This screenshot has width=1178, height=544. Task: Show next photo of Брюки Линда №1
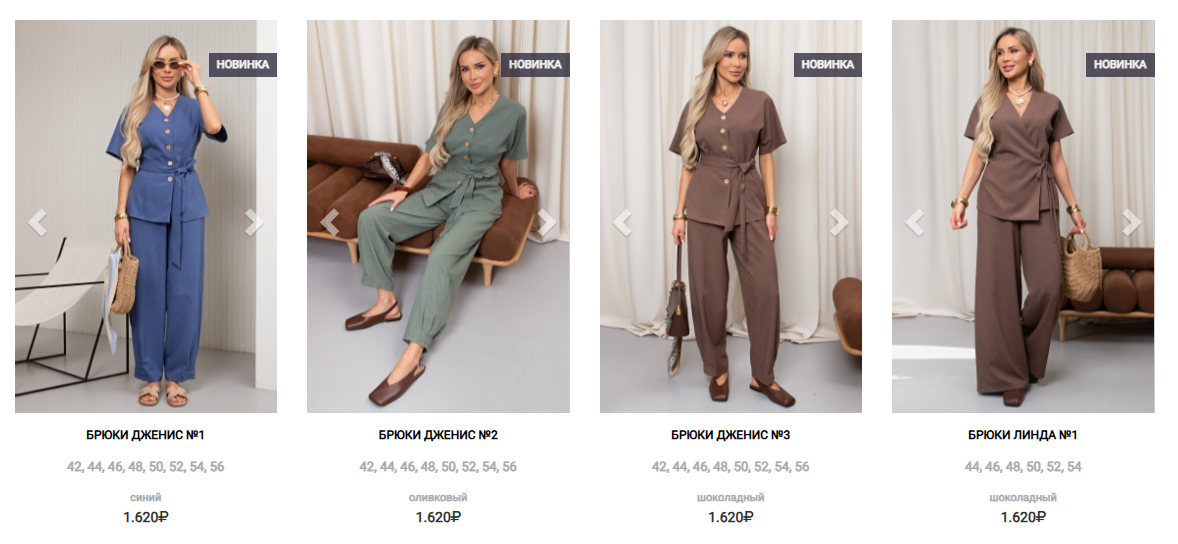click(x=1131, y=222)
